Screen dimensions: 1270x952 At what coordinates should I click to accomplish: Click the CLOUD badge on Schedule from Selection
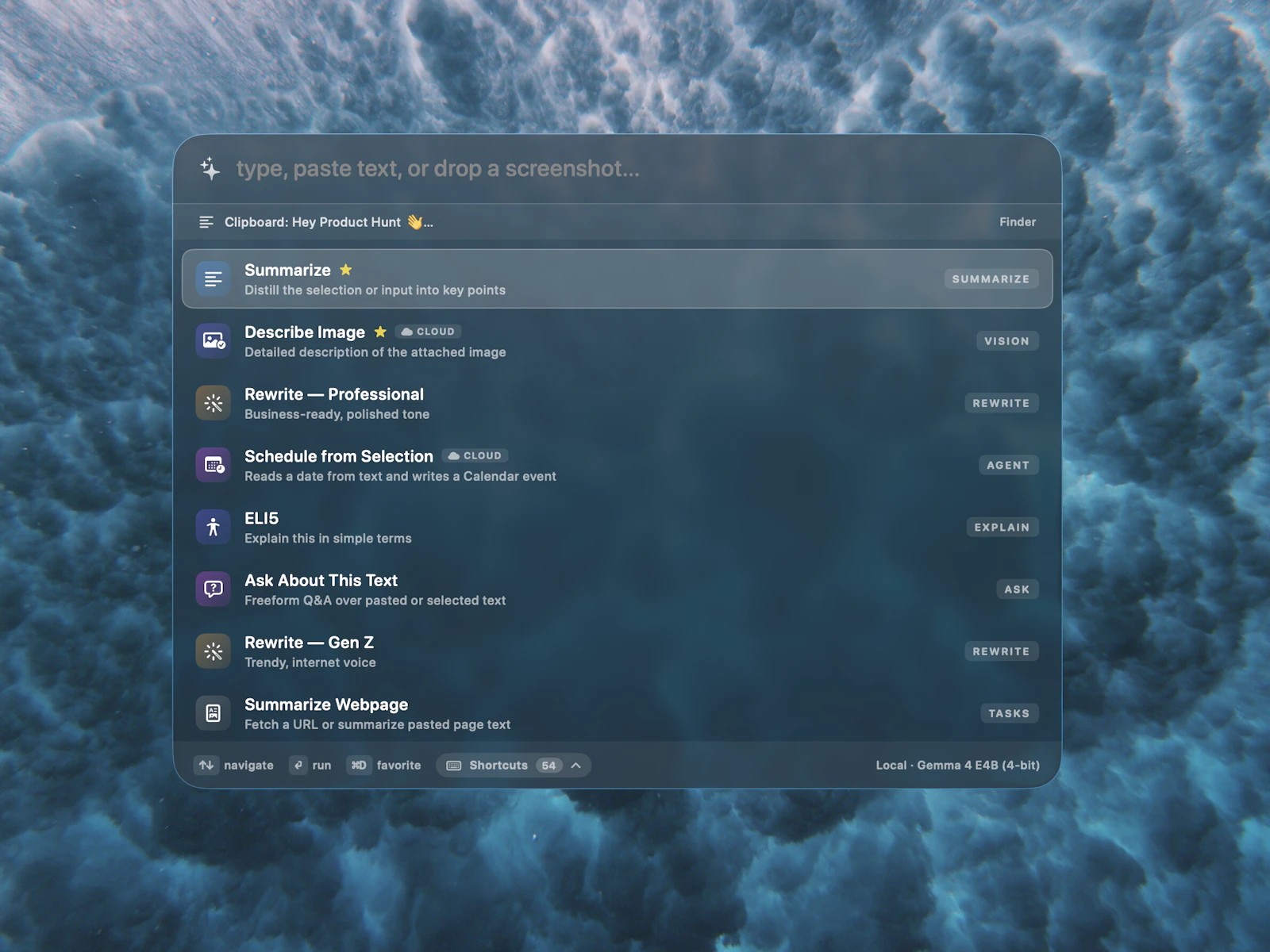475,455
